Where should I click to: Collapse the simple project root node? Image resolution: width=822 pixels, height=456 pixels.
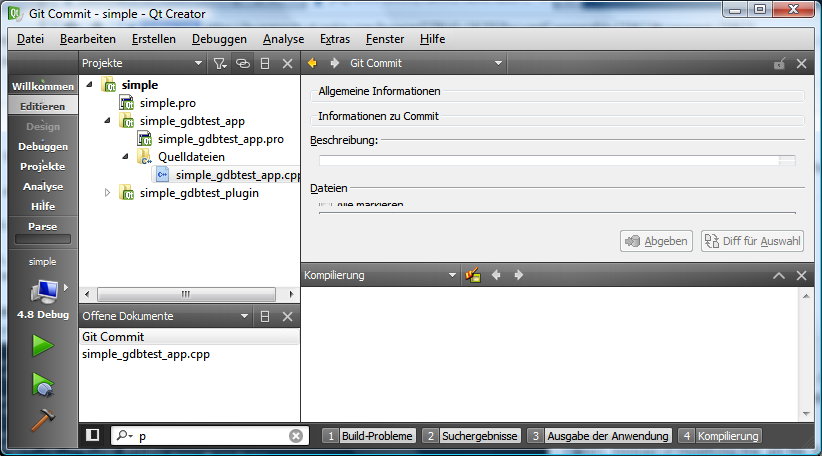[90, 84]
